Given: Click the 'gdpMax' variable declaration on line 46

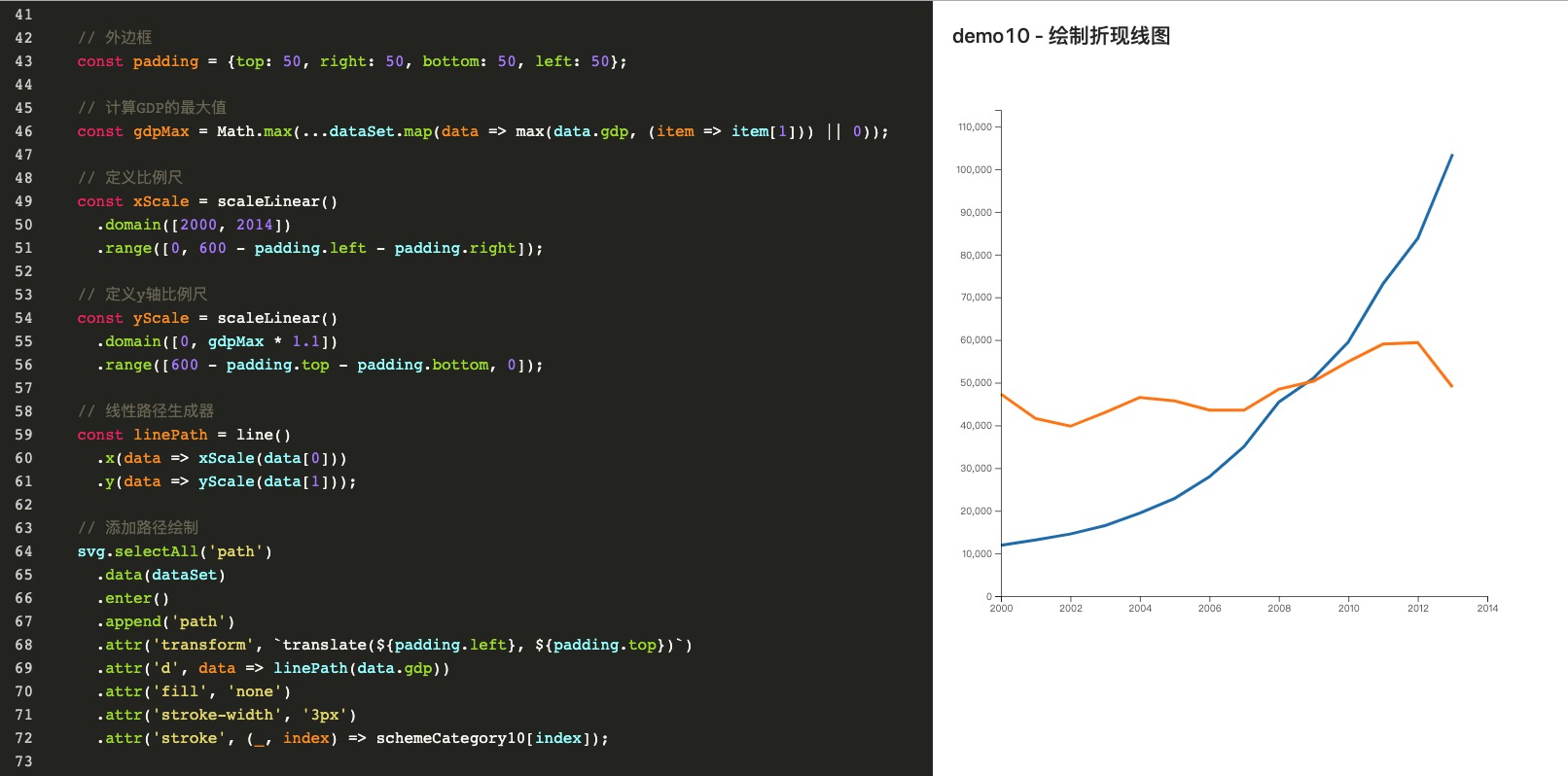Looking at the screenshot, I should [x=161, y=131].
